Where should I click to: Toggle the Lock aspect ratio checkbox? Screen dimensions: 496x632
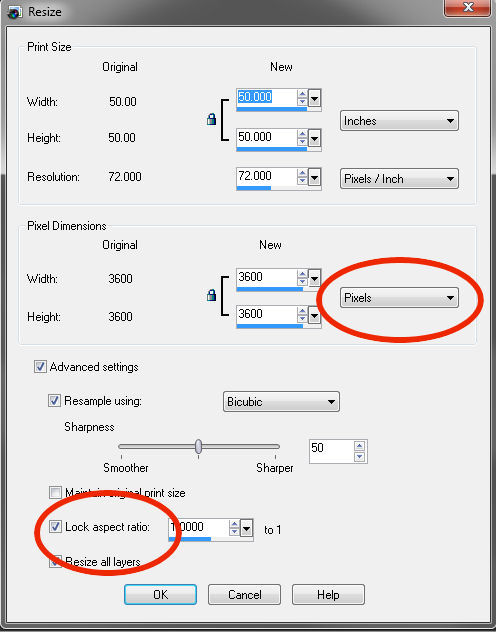tap(55, 526)
